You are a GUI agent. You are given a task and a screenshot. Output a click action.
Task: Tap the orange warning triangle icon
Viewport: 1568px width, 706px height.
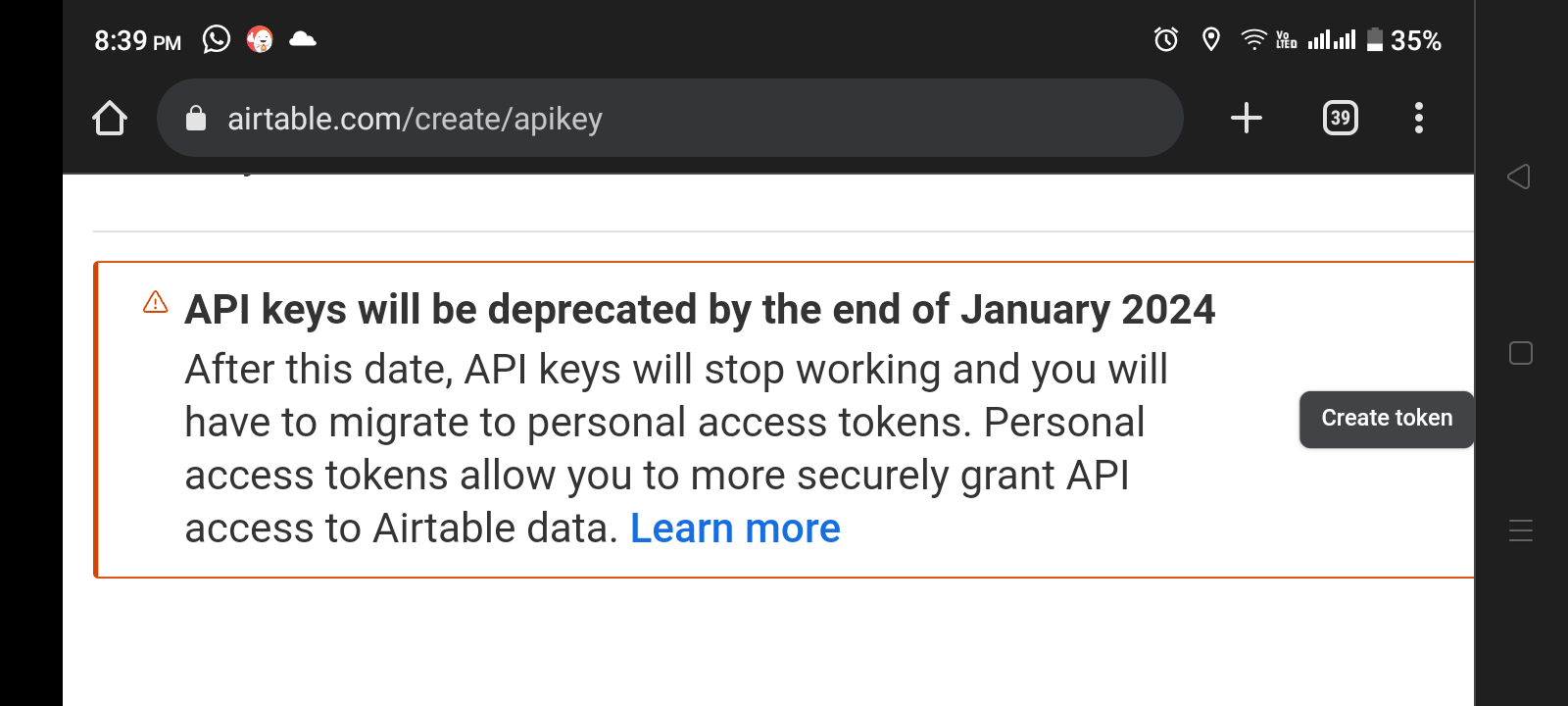156,302
